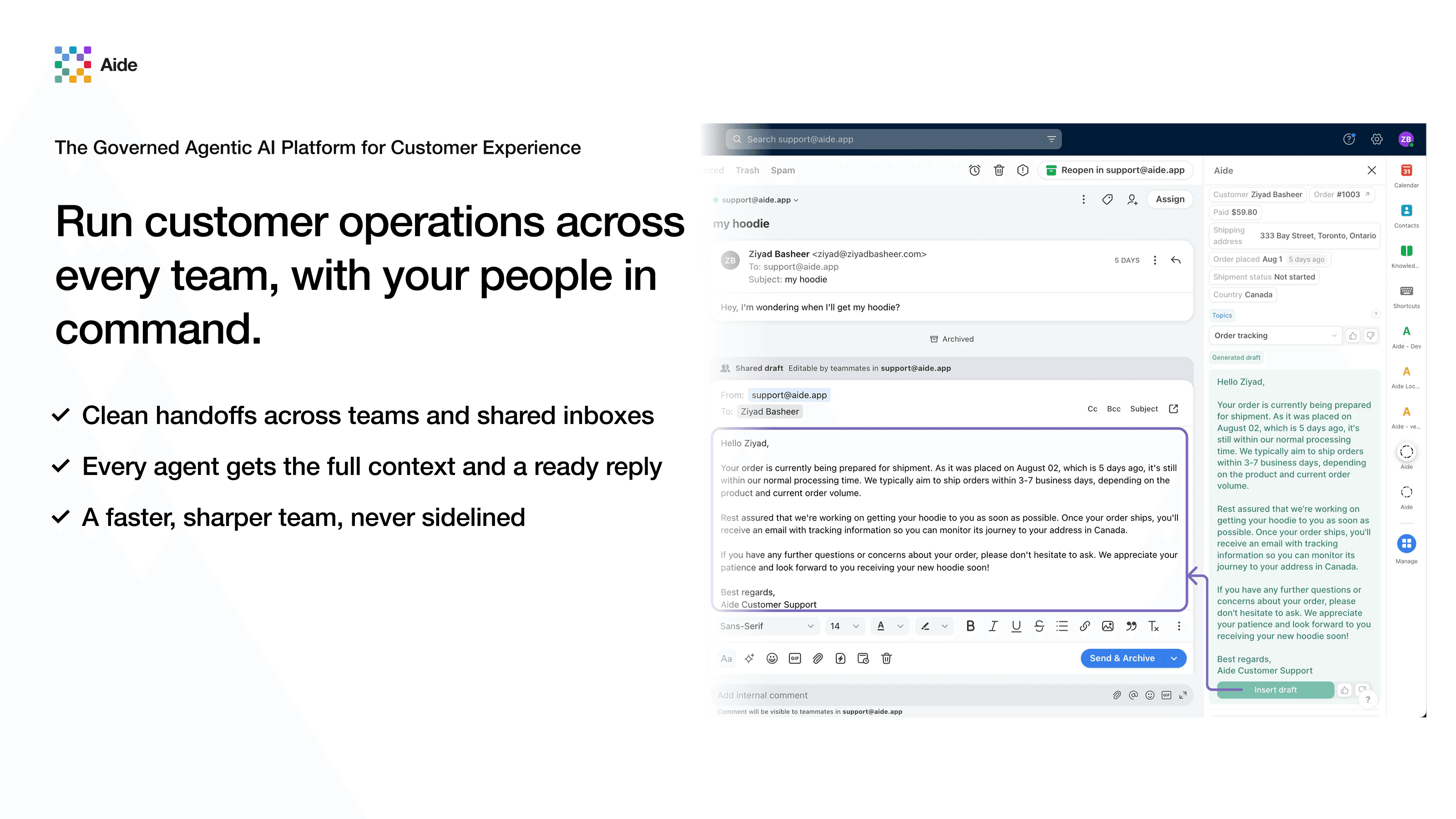Expand the internal comment box
This screenshot has height=819, width=1456.
(1183, 695)
